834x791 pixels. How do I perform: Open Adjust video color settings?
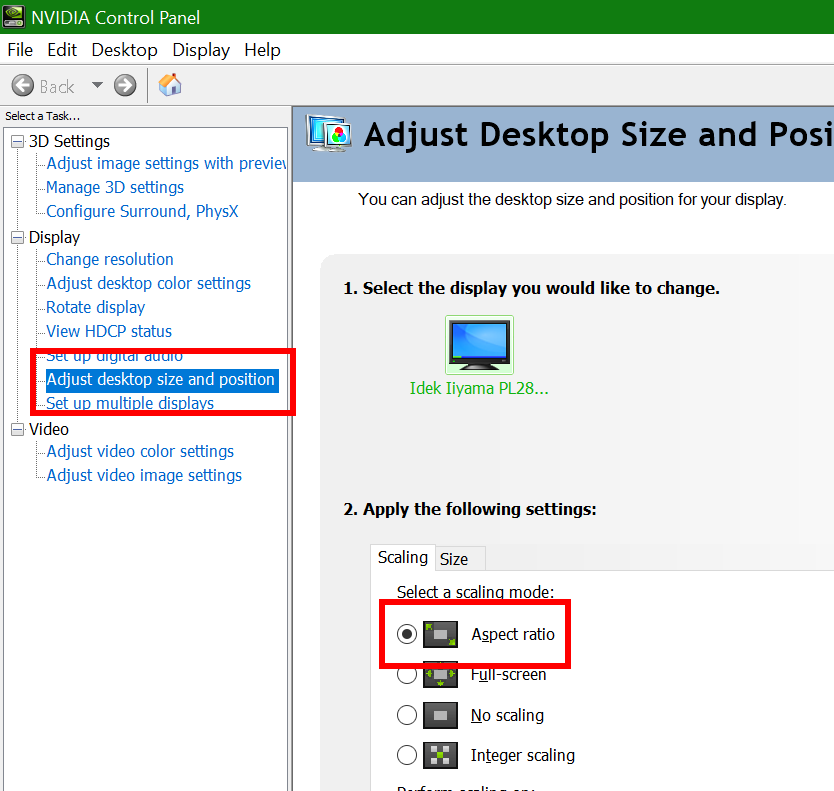[140, 451]
